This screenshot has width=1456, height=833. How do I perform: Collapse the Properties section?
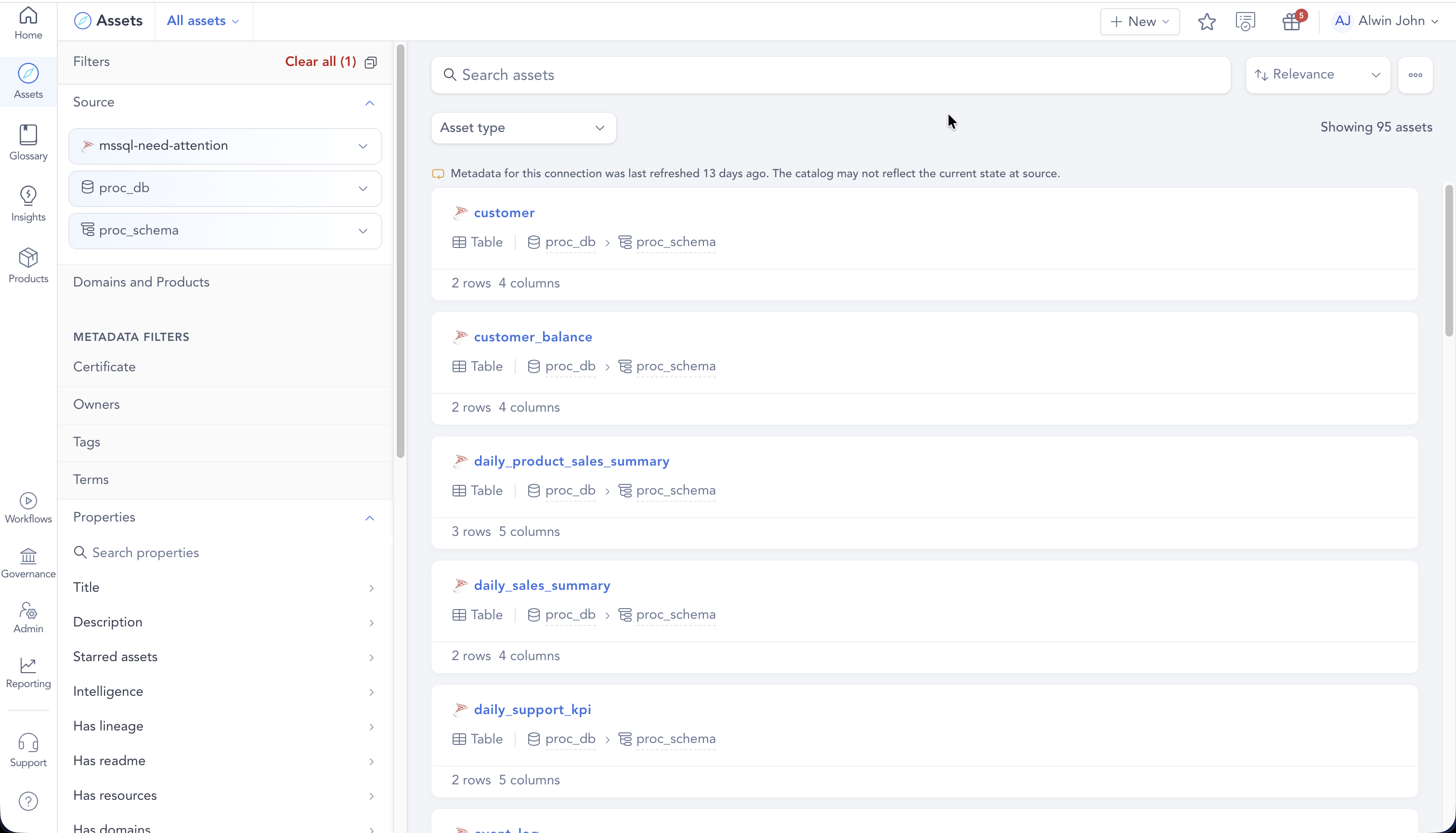coord(370,518)
